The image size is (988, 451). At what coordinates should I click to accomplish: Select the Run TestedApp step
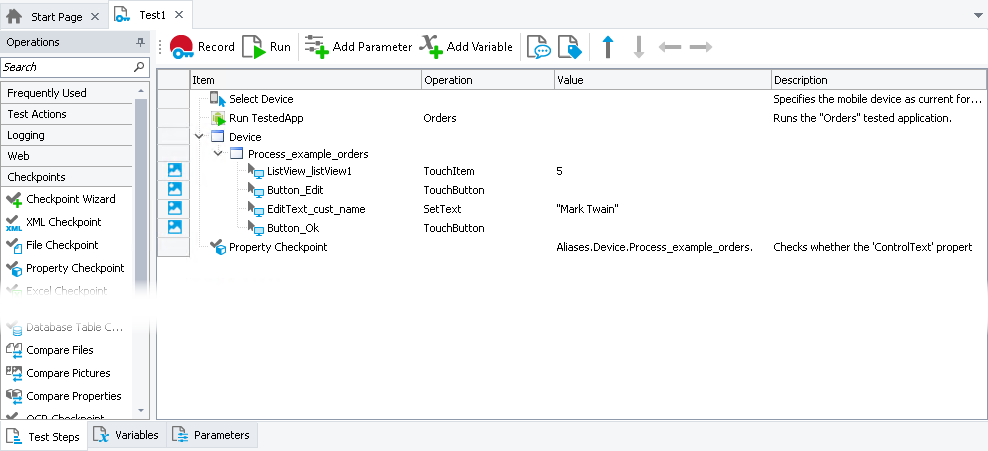point(266,118)
